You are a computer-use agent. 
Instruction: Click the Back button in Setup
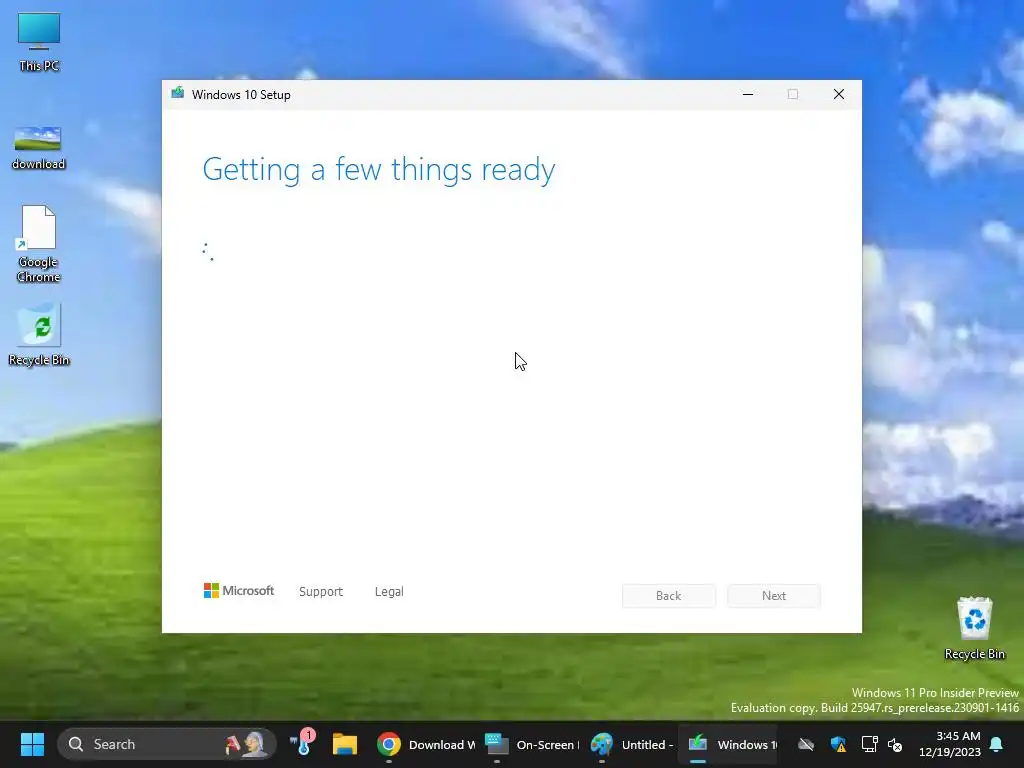tap(669, 596)
